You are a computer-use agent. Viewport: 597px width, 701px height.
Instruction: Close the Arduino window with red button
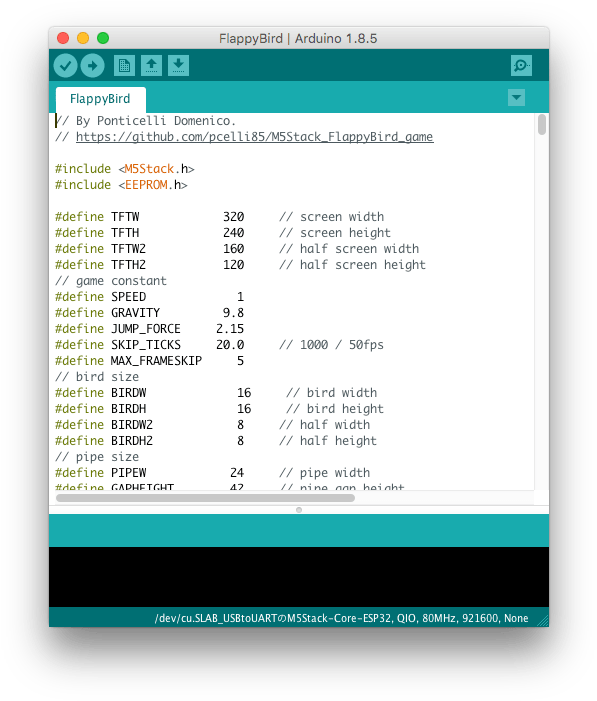[x=63, y=38]
